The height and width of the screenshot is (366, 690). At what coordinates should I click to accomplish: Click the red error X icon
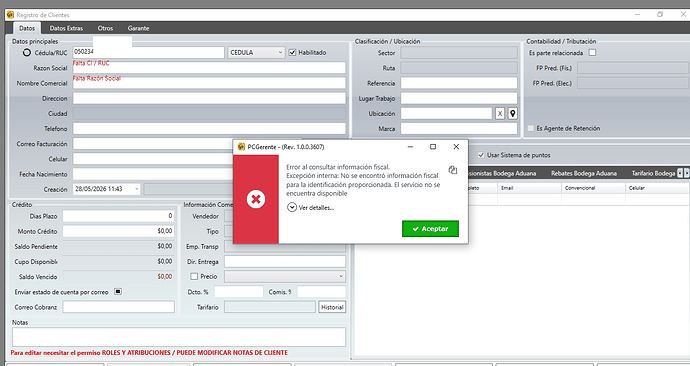pyautogui.click(x=256, y=199)
